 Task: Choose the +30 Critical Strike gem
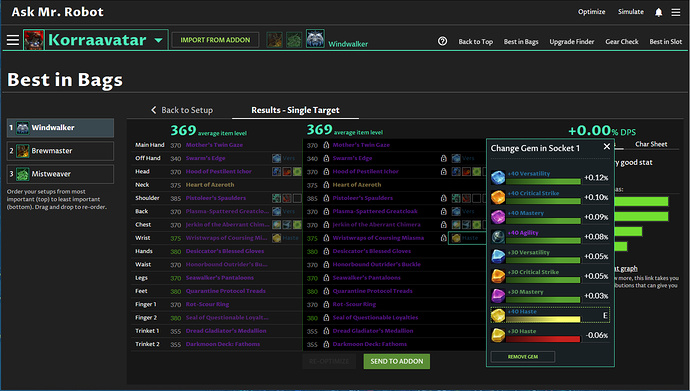click(x=550, y=276)
